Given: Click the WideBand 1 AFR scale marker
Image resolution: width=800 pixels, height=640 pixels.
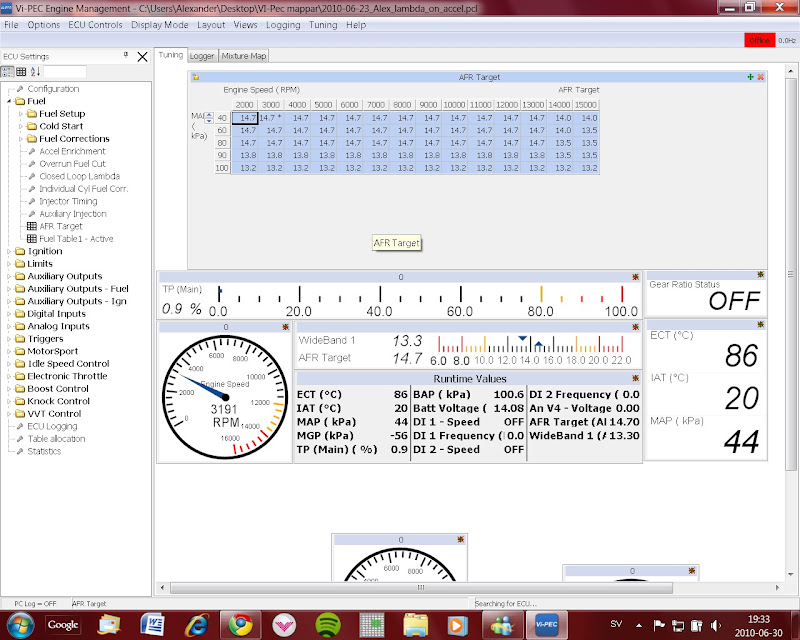Looking at the screenshot, I should [522, 338].
